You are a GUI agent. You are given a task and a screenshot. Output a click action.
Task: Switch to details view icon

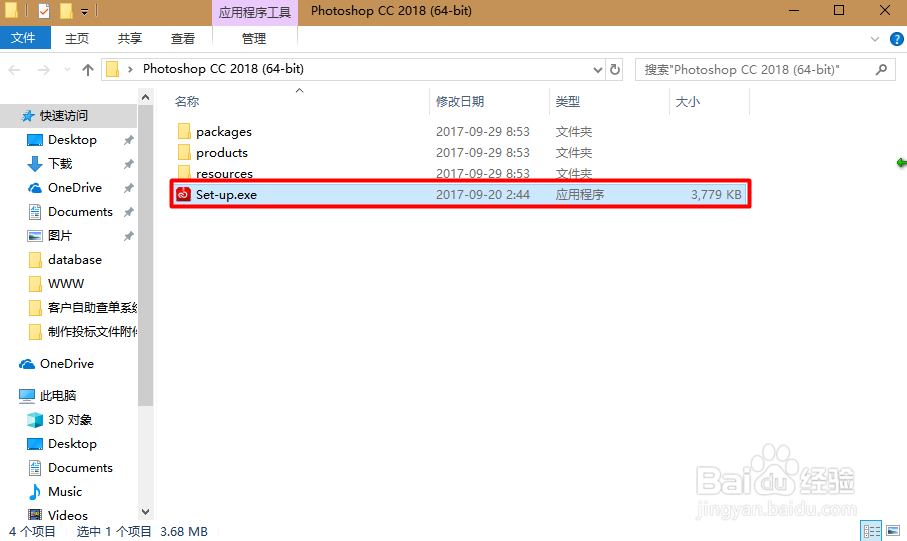[871, 531]
